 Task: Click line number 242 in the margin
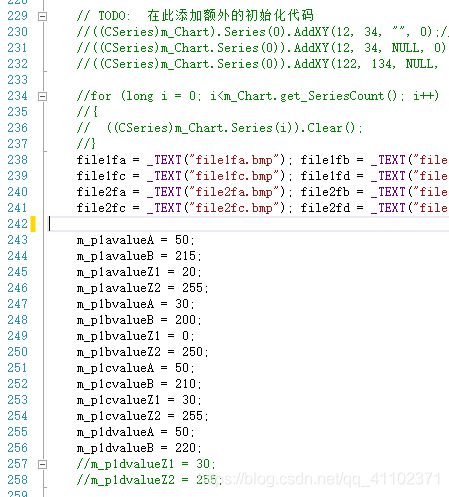(x=17, y=224)
